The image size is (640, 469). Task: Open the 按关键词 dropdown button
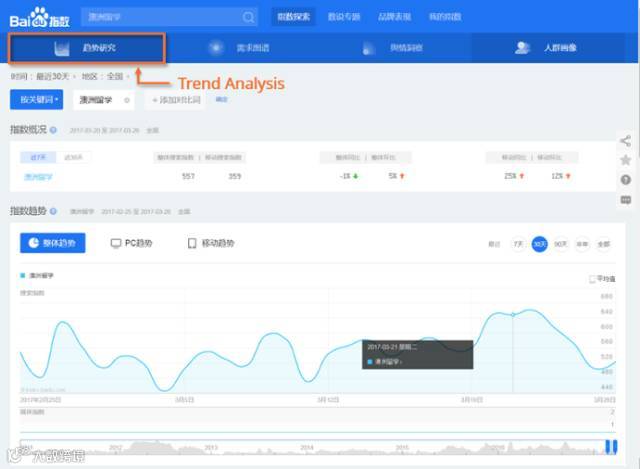click(x=37, y=100)
